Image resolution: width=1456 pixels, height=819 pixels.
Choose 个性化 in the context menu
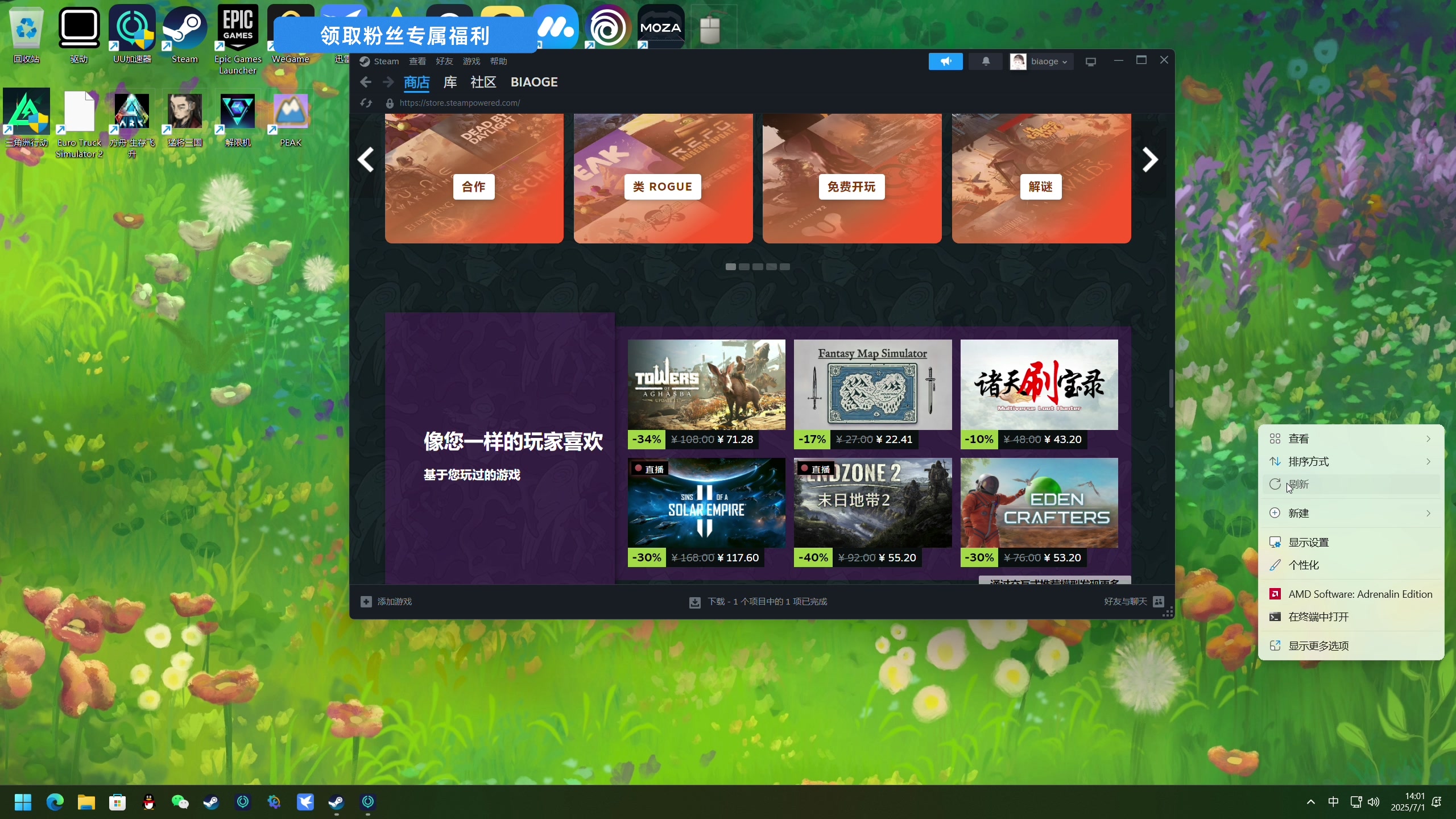pyautogui.click(x=1351, y=565)
